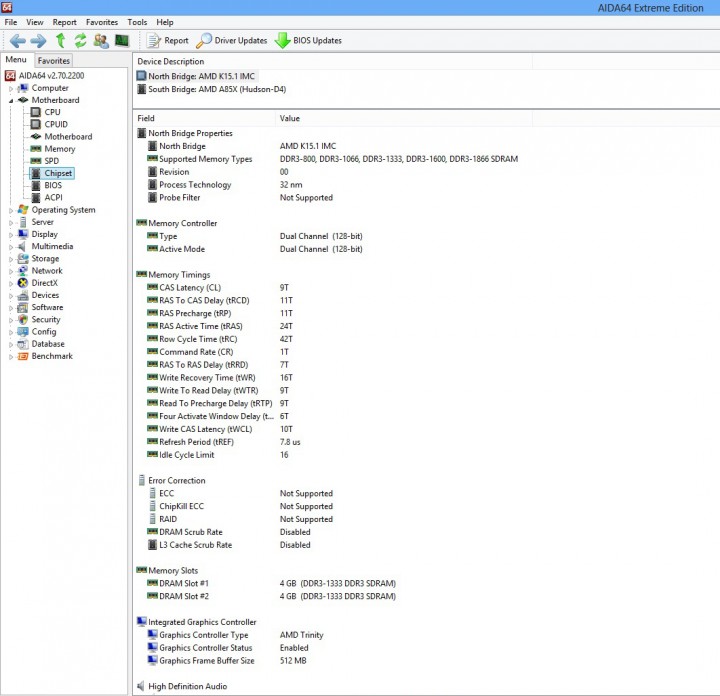Expand the Computer tree node

pos(11,88)
